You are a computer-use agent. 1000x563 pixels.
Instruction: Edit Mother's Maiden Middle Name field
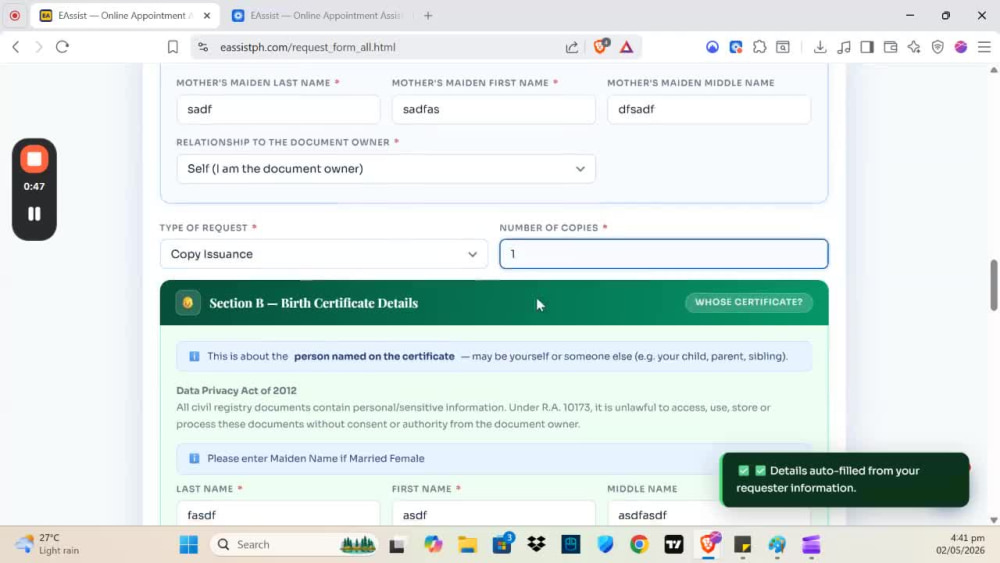[x=709, y=109]
